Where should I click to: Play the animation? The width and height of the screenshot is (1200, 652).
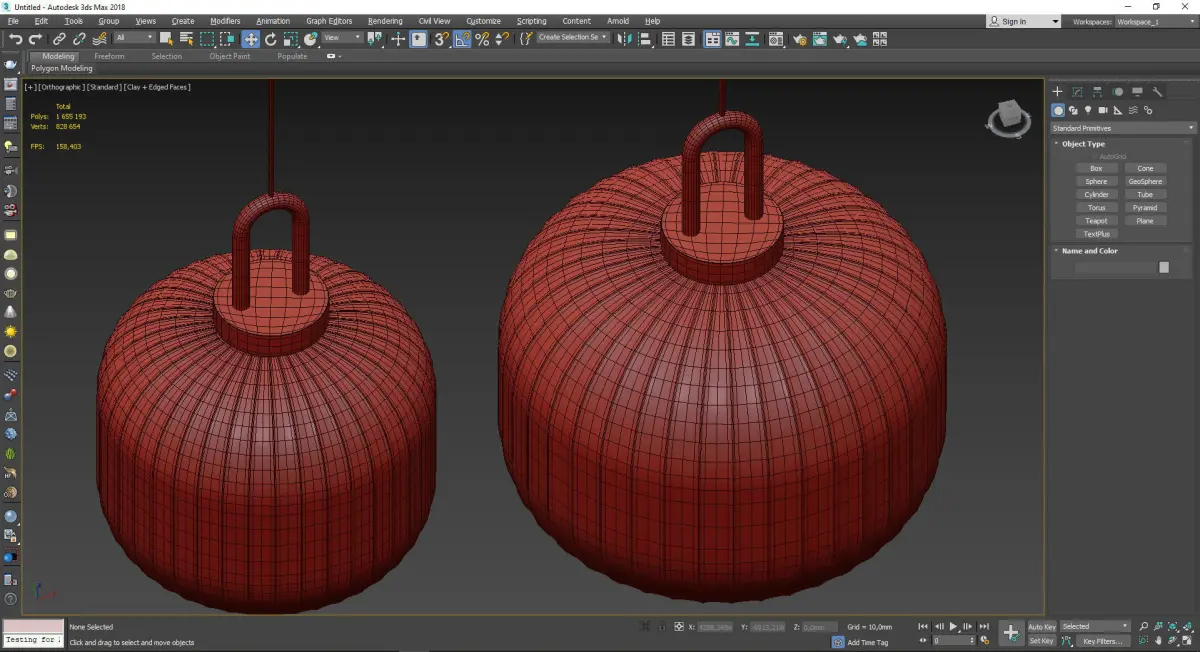coord(953,627)
